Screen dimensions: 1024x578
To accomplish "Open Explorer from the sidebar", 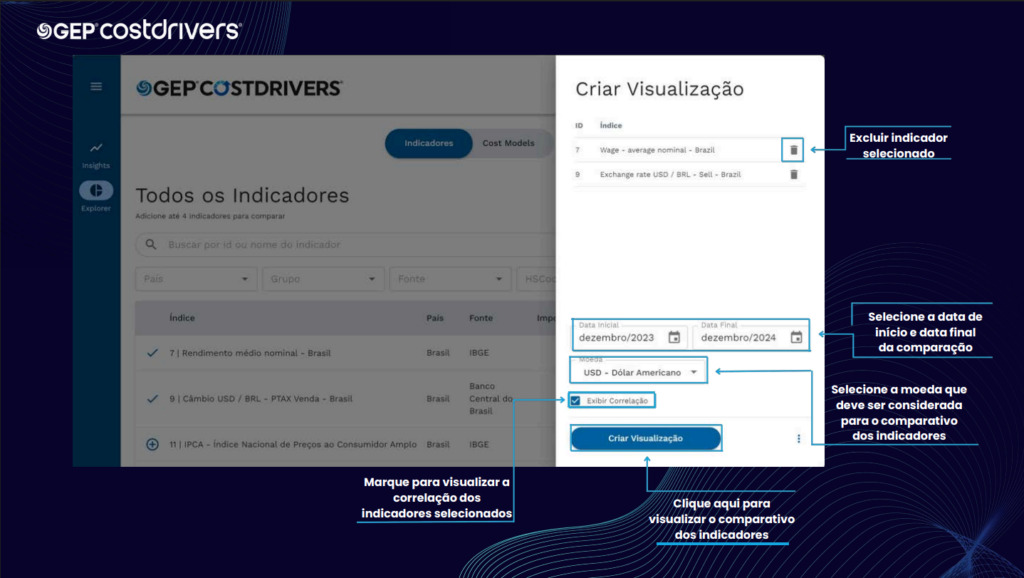I will click(x=96, y=195).
